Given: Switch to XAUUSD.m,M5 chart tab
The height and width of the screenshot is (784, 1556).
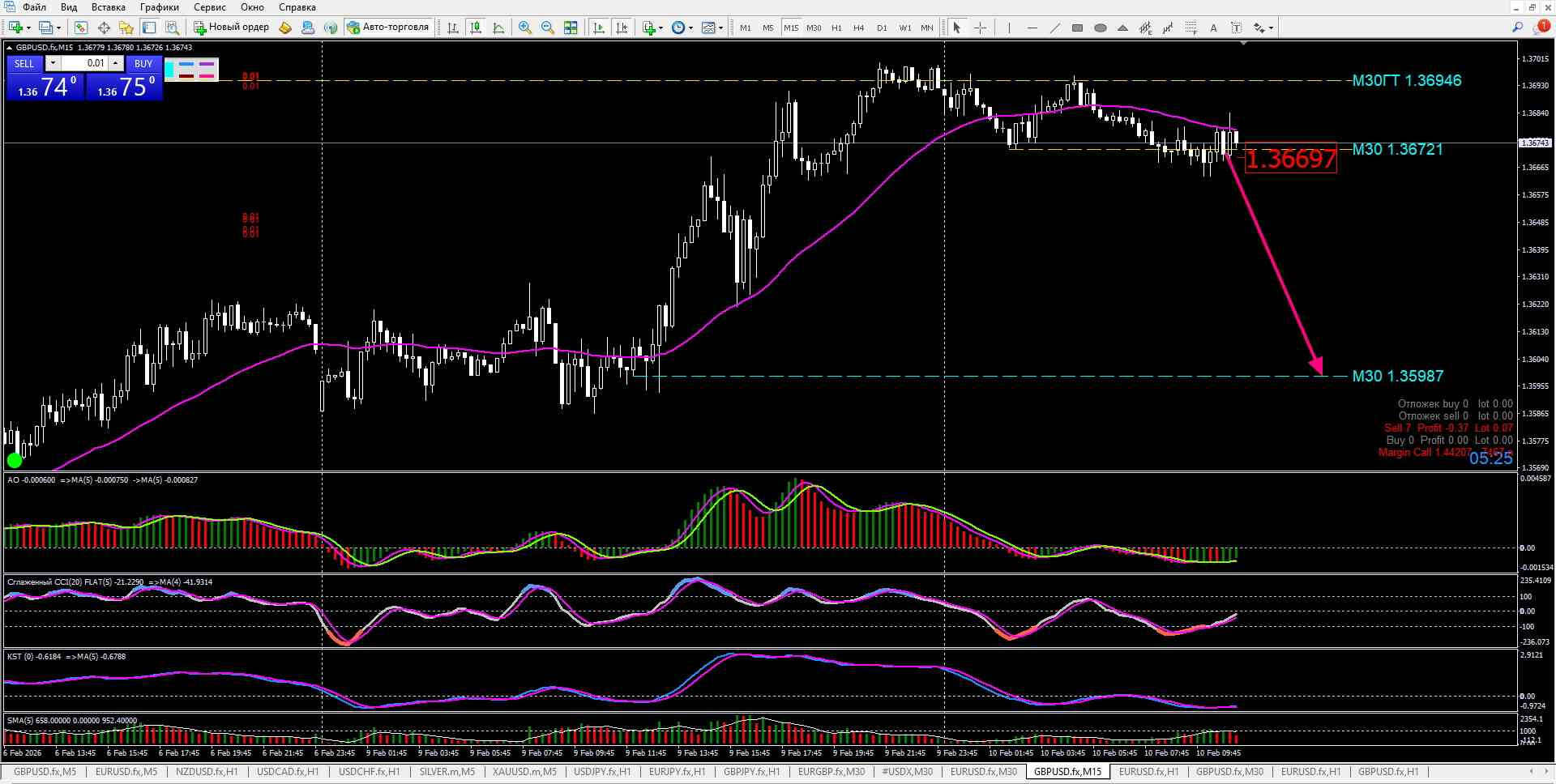Looking at the screenshot, I should [x=524, y=772].
